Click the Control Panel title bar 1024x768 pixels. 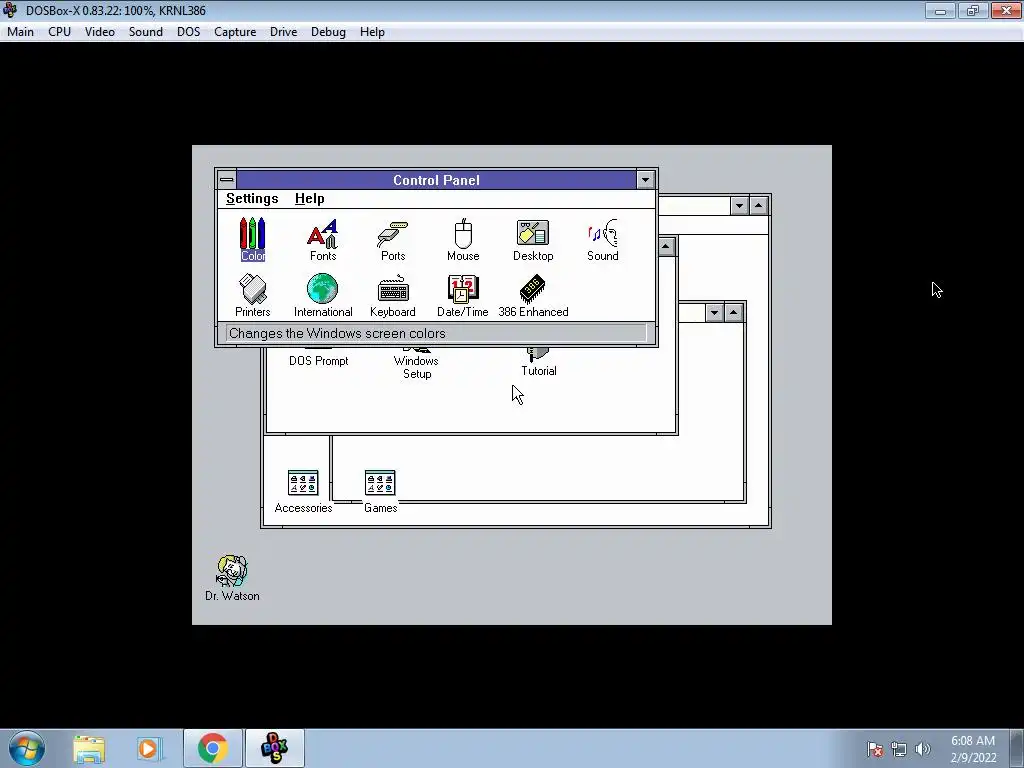[x=436, y=180]
